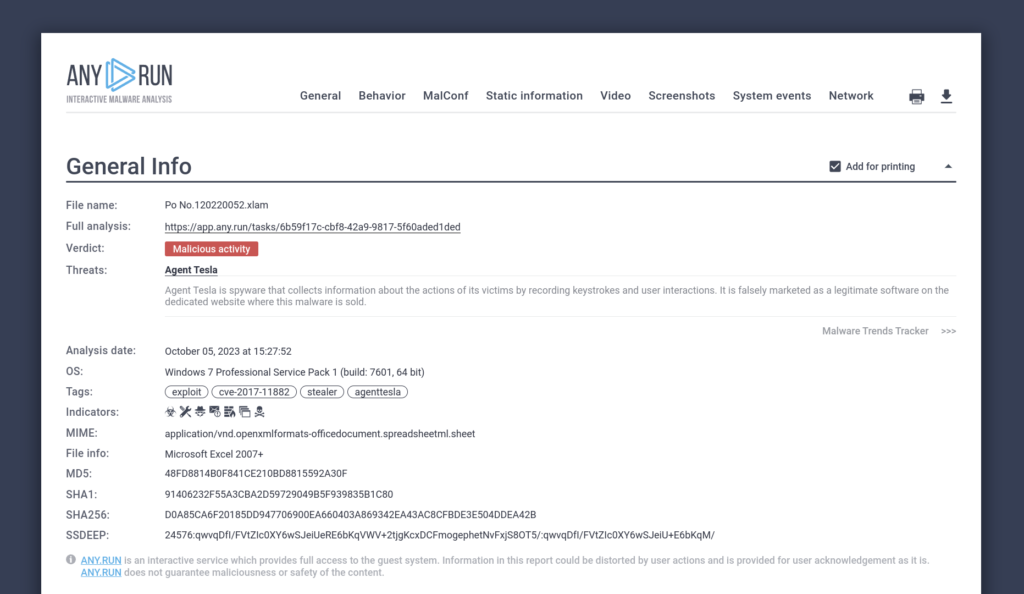Image resolution: width=1024 pixels, height=594 pixels.
Task: Uncheck the Add for printing checkbox
Action: pyautogui.click(x=835, y=166)
